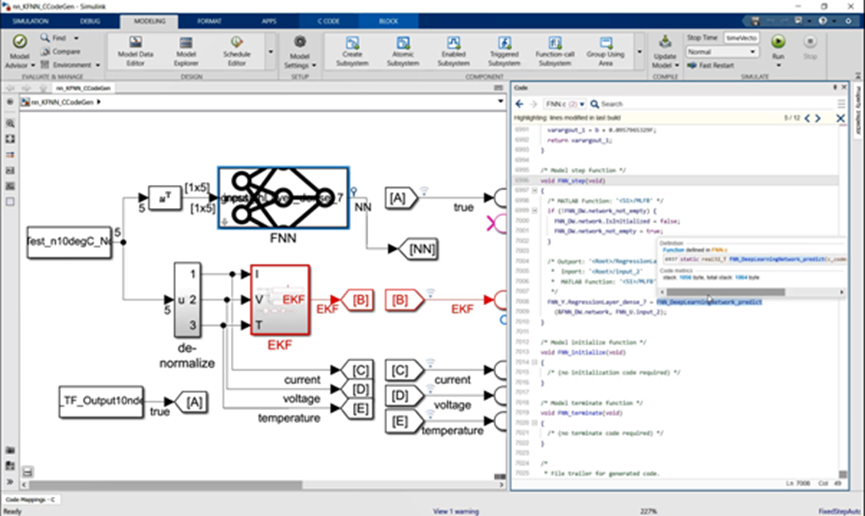Screen dimensions: 865x516
Task: Switch to the Debug tab
Action: (90, 21)
